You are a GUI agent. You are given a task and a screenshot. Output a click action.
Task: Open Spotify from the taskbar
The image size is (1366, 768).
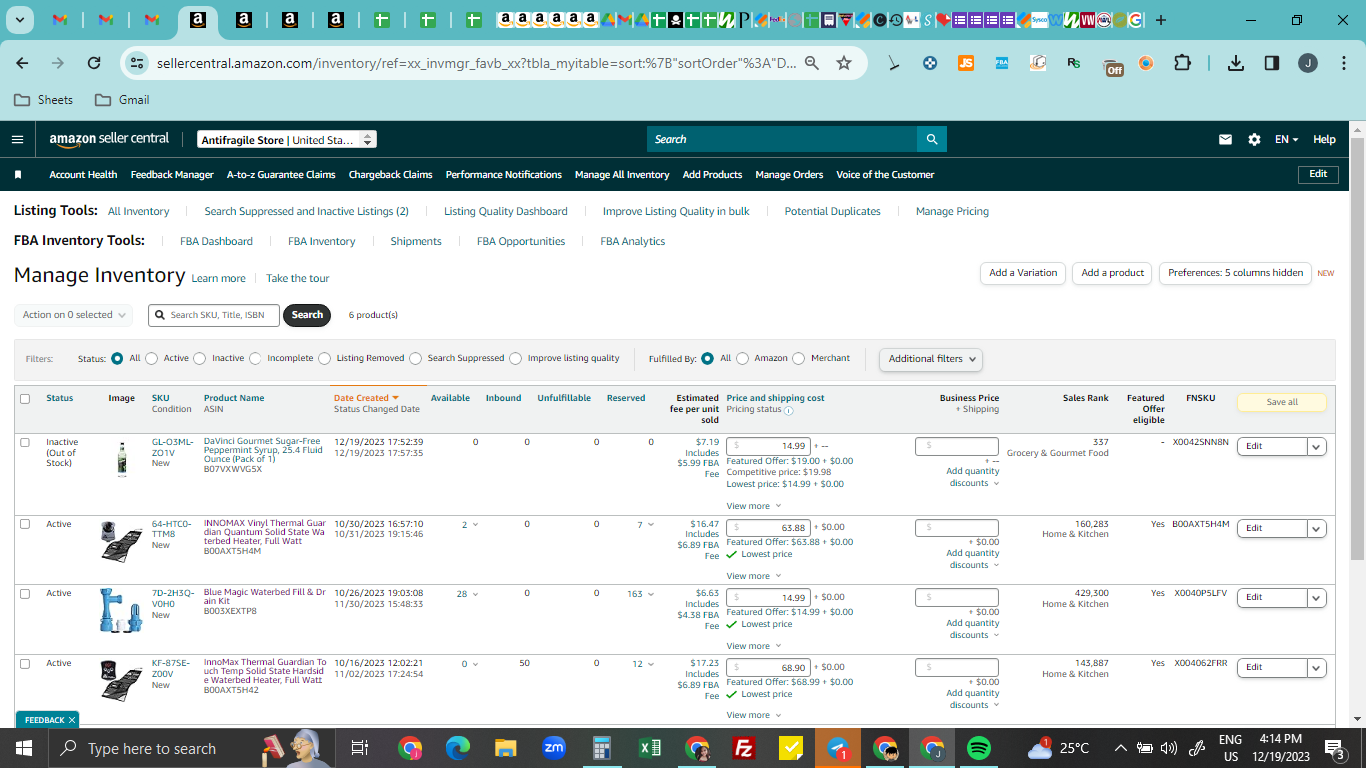pos(979,748)
